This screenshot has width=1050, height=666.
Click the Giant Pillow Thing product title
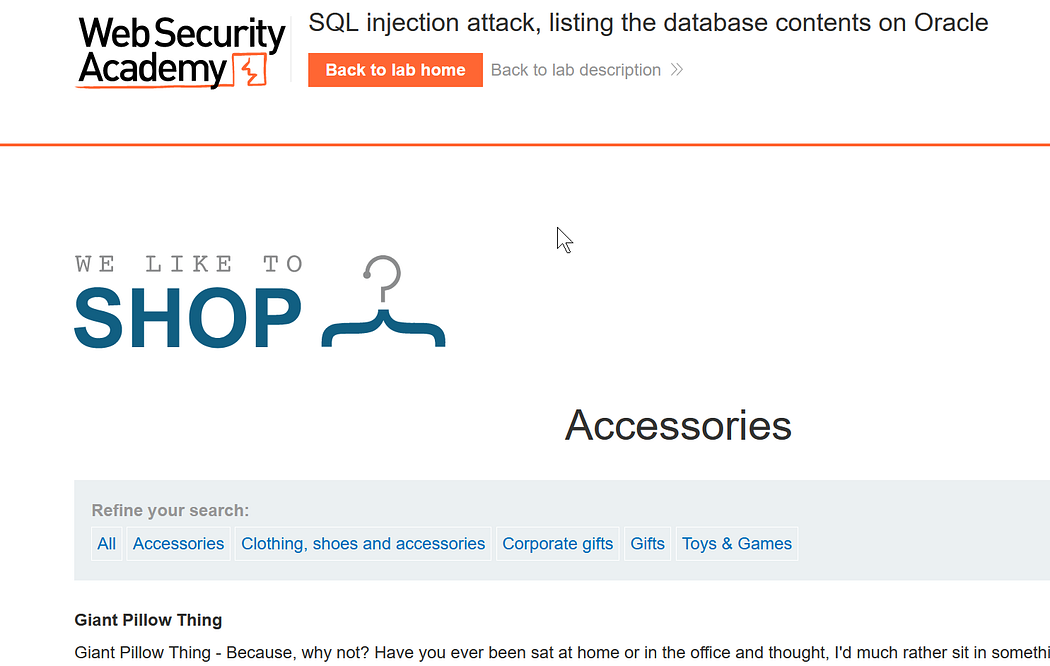coord(148,621)
